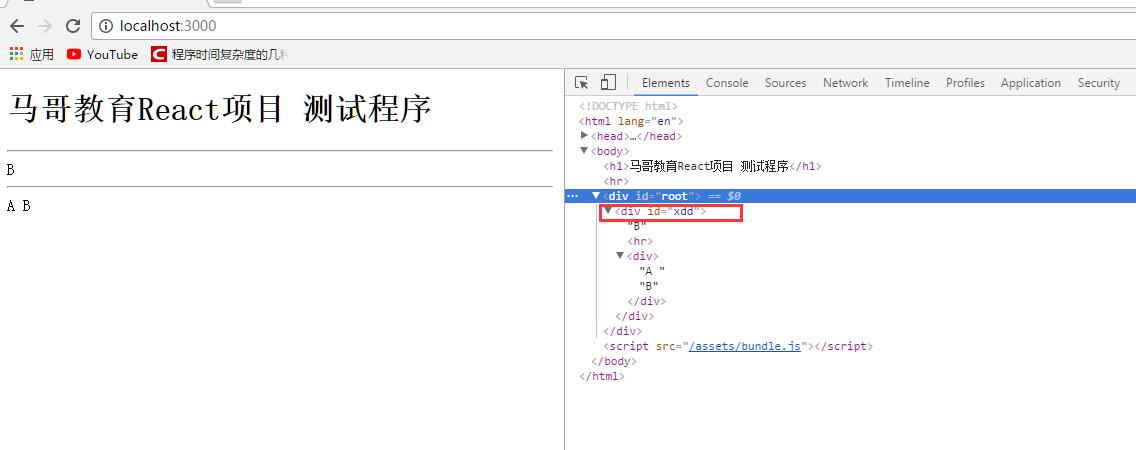Click the browser forward arrow
This screenshot has width=1136, height=450.
(44, 26)
